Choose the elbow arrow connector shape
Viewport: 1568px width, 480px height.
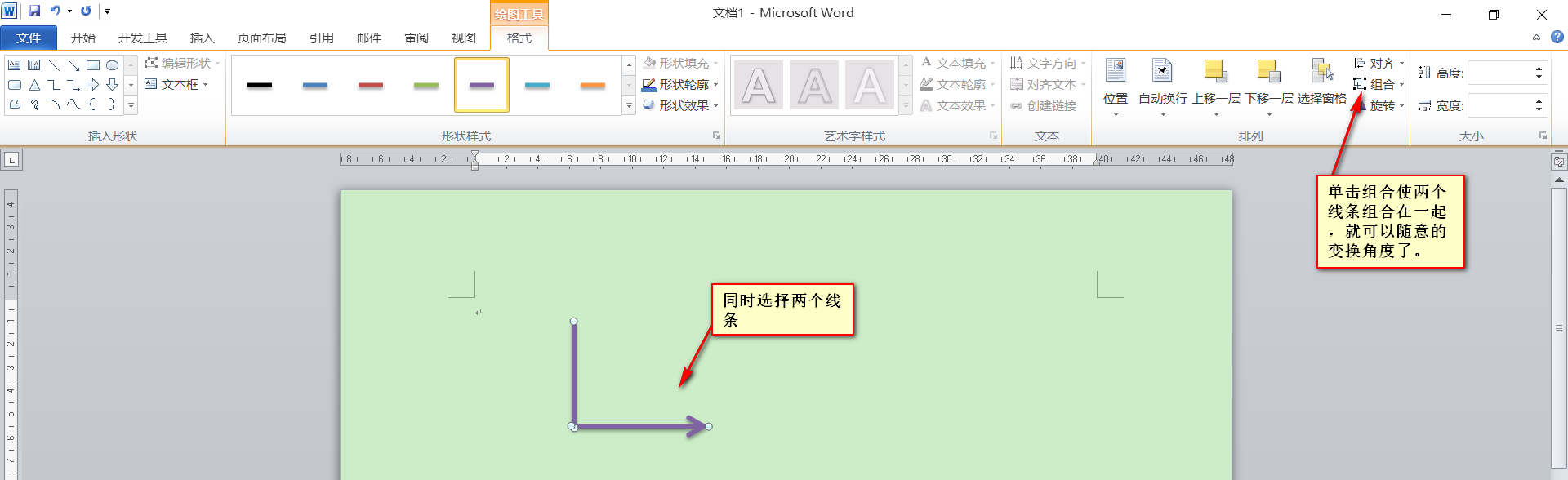[73, 84]
